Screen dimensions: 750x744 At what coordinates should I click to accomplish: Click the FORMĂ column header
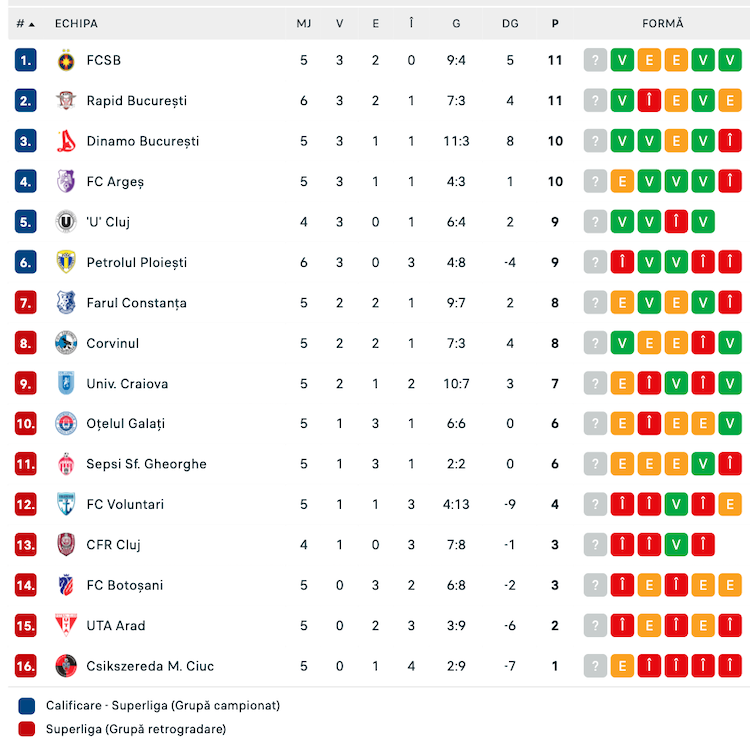point(662,23)
